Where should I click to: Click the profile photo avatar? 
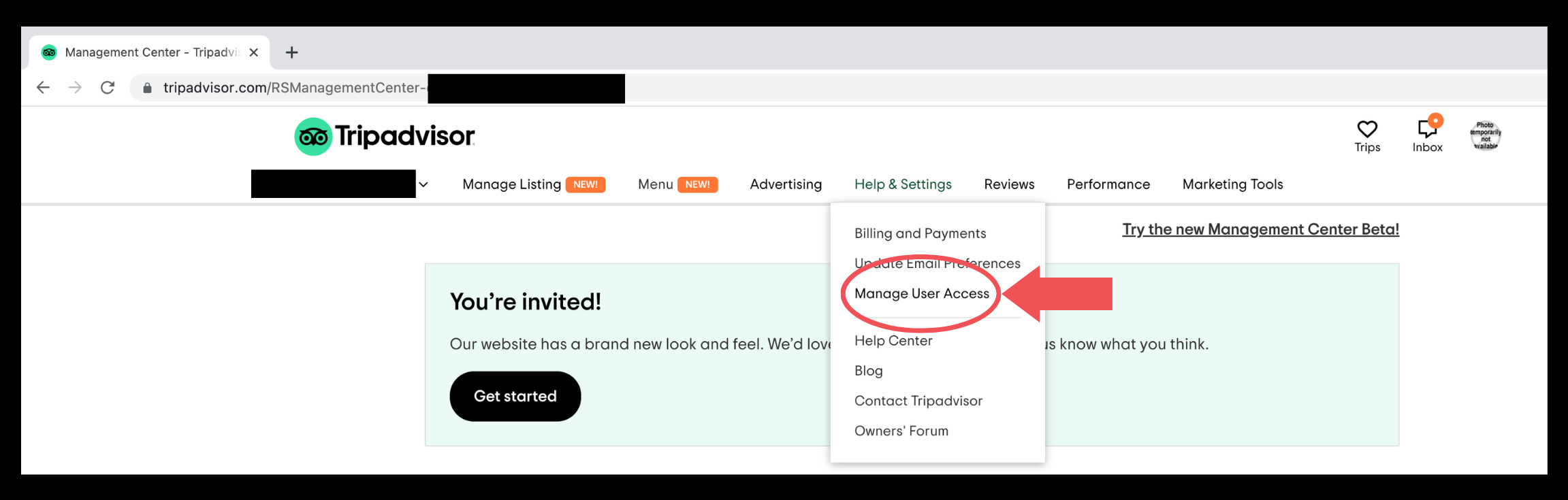[x=1486, y=135]
